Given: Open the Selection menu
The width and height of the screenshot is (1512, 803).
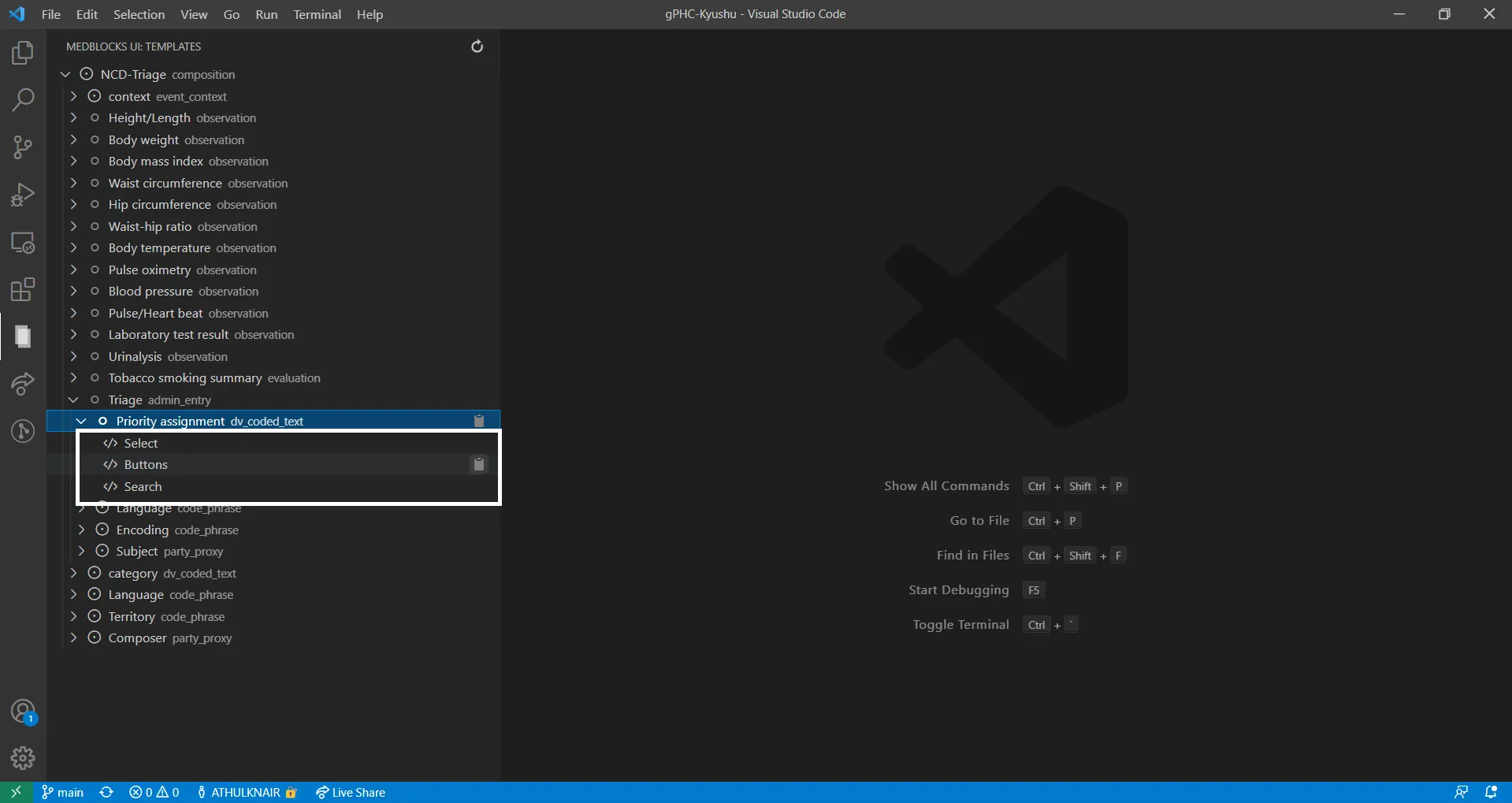Looking at the screenshot, I should tap(139, 14).
